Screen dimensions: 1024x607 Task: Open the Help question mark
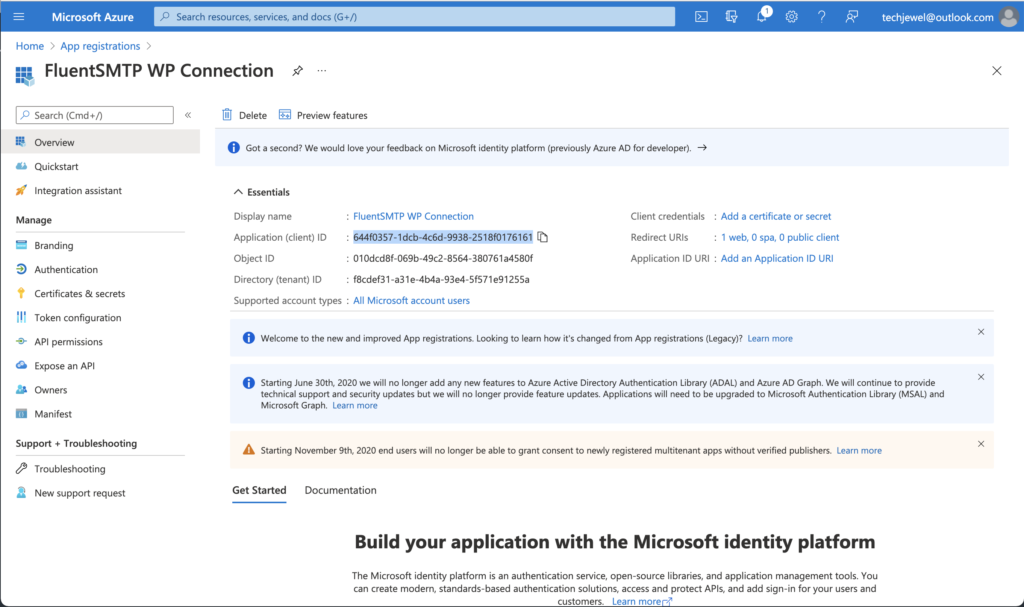(822, 17)
